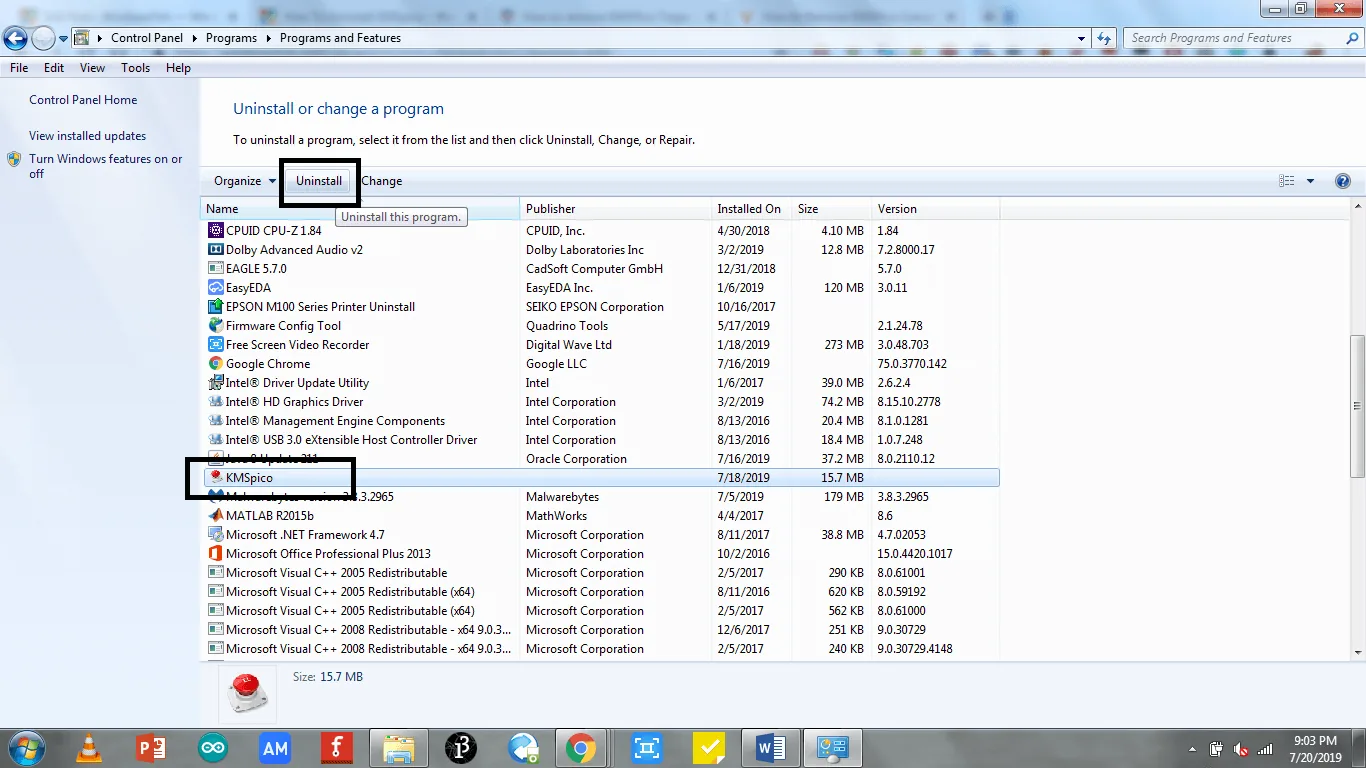Viewport: 1366px width, 768px height.
Task: Open the Help menu
Action: (x=178, y=68)
